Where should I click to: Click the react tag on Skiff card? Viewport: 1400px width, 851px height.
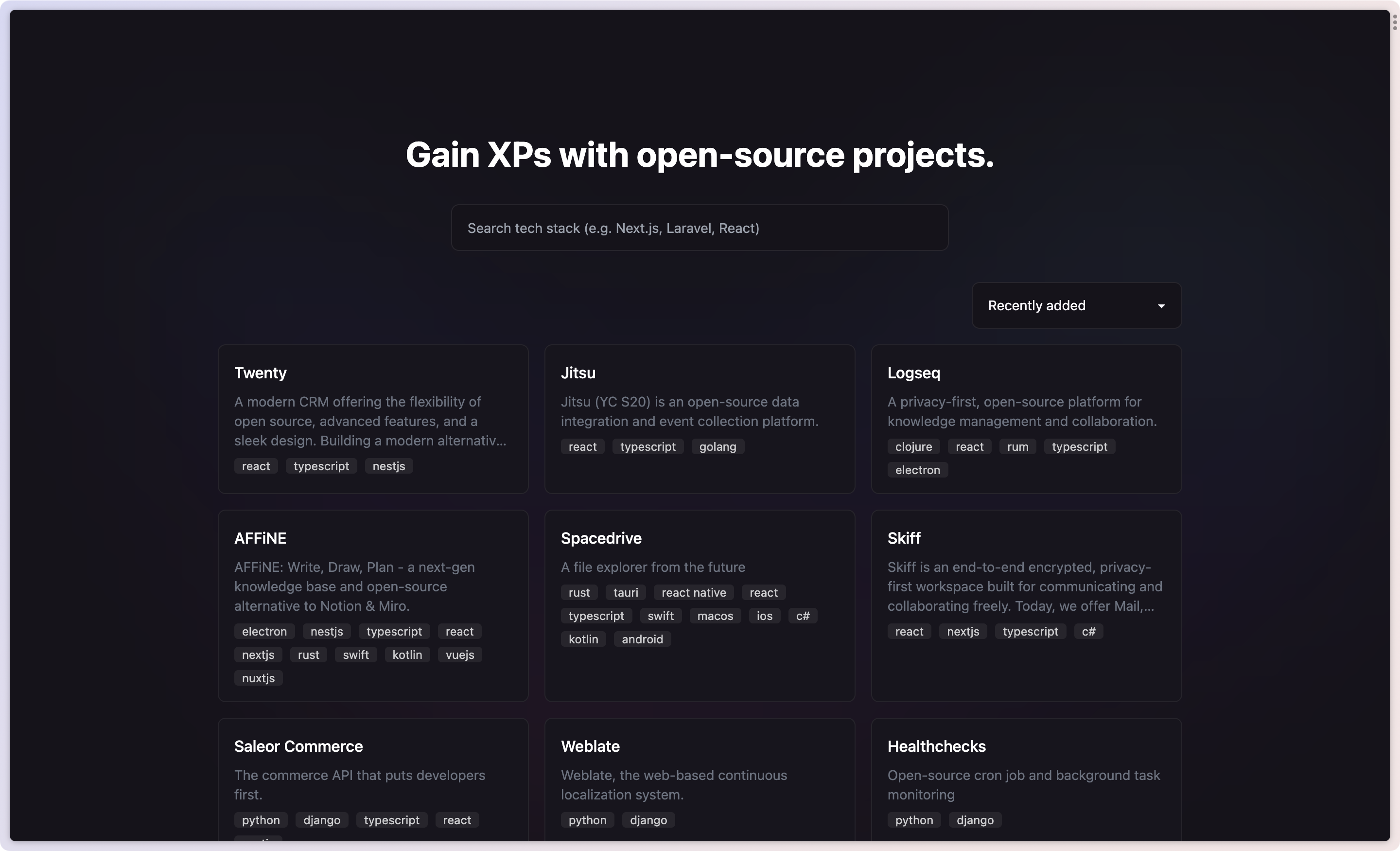[909, 632]
